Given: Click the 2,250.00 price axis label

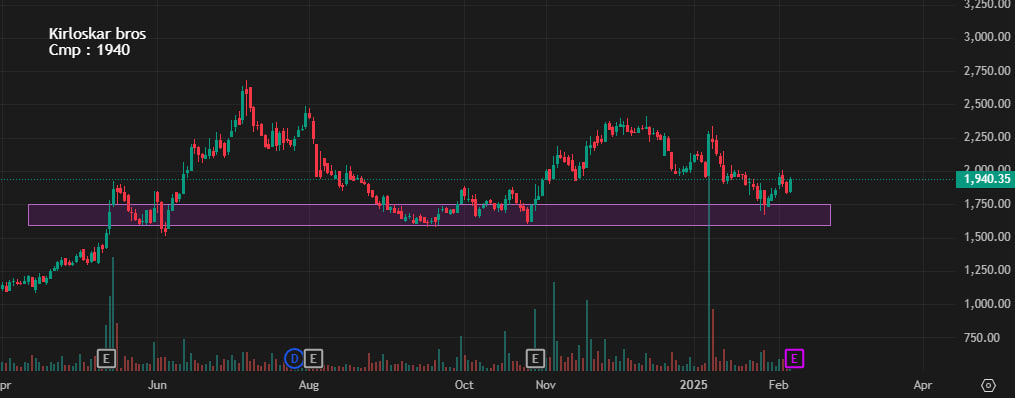Looking at the screenshot, I should [988, 137].
